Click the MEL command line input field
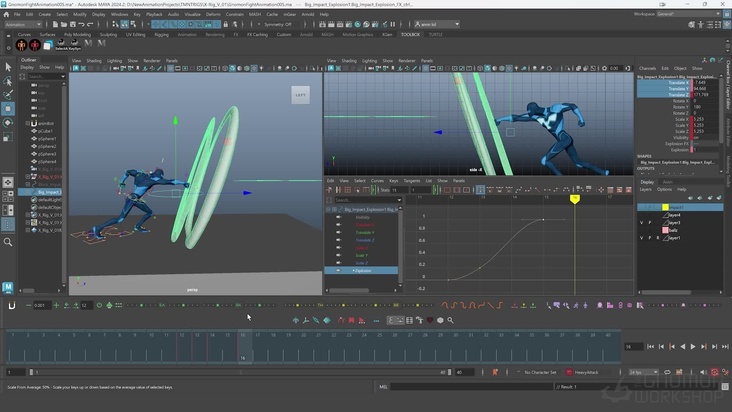Image resolution: width=732 pixels, height=412 pixels. pyautogui.click(x=472, y=386)
